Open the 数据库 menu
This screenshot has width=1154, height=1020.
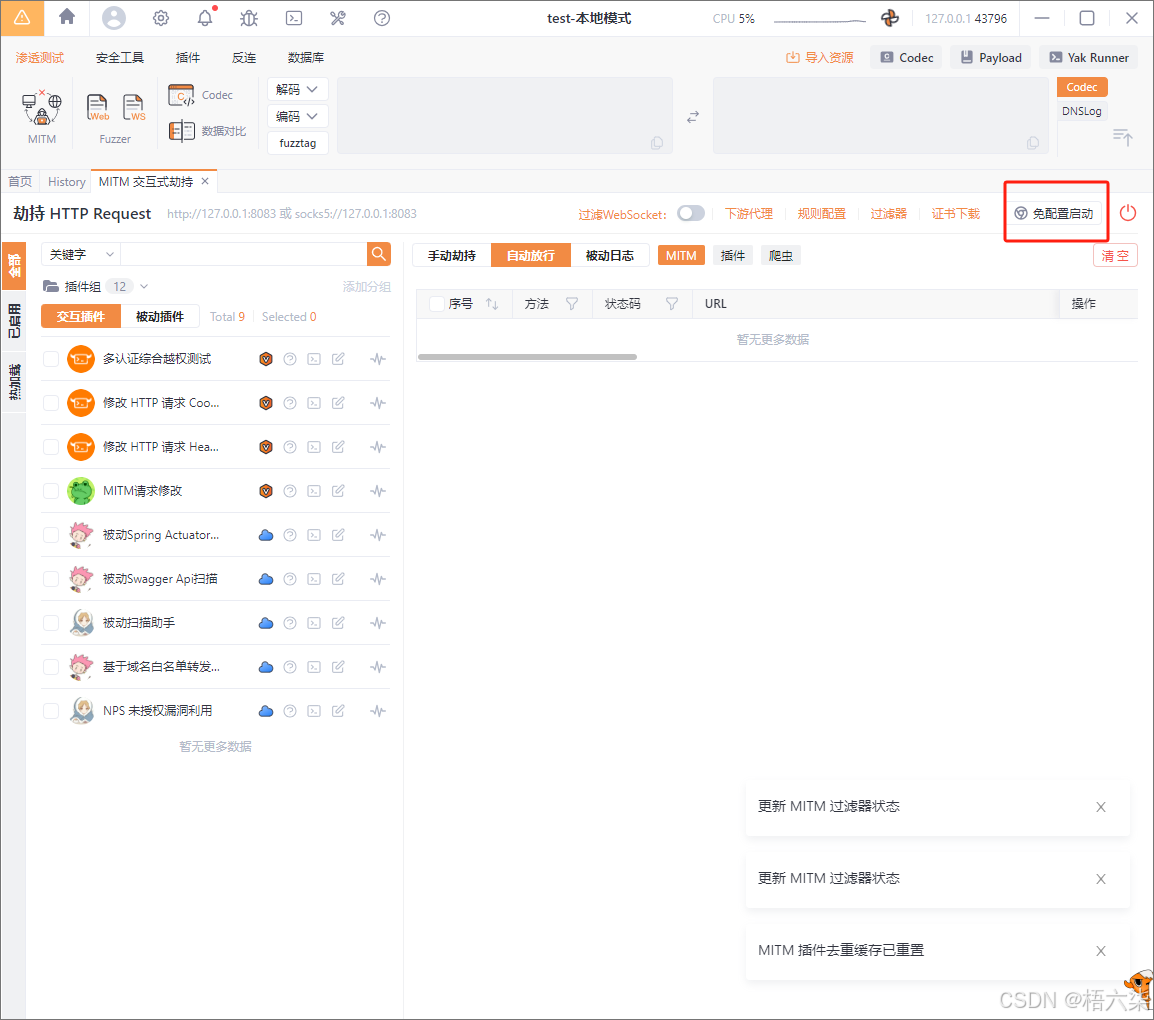[x=305, y=58]
